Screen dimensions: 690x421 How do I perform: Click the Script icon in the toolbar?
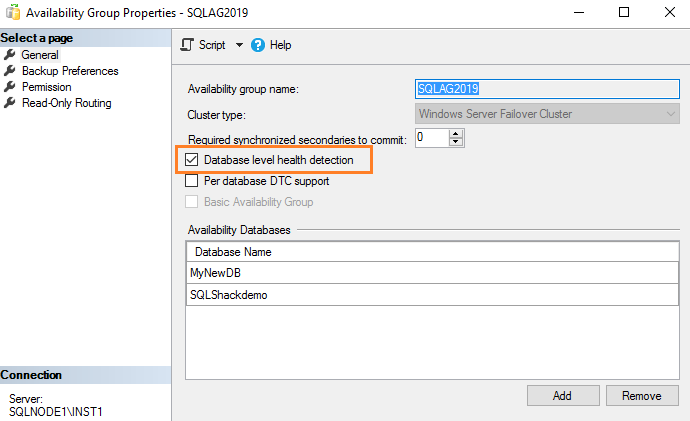coord(187,45)
